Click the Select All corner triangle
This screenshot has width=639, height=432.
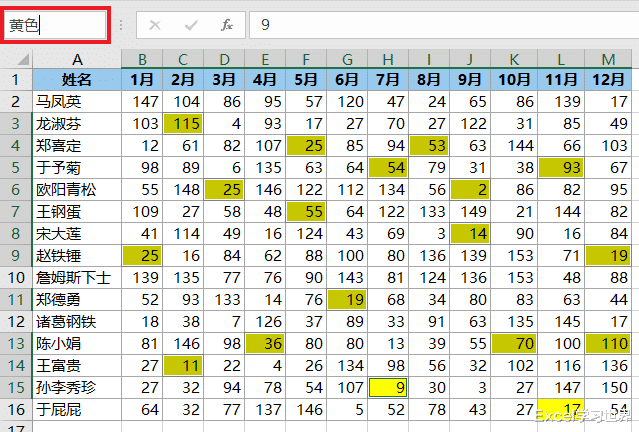pyautogui.click(x=24, y=59)
